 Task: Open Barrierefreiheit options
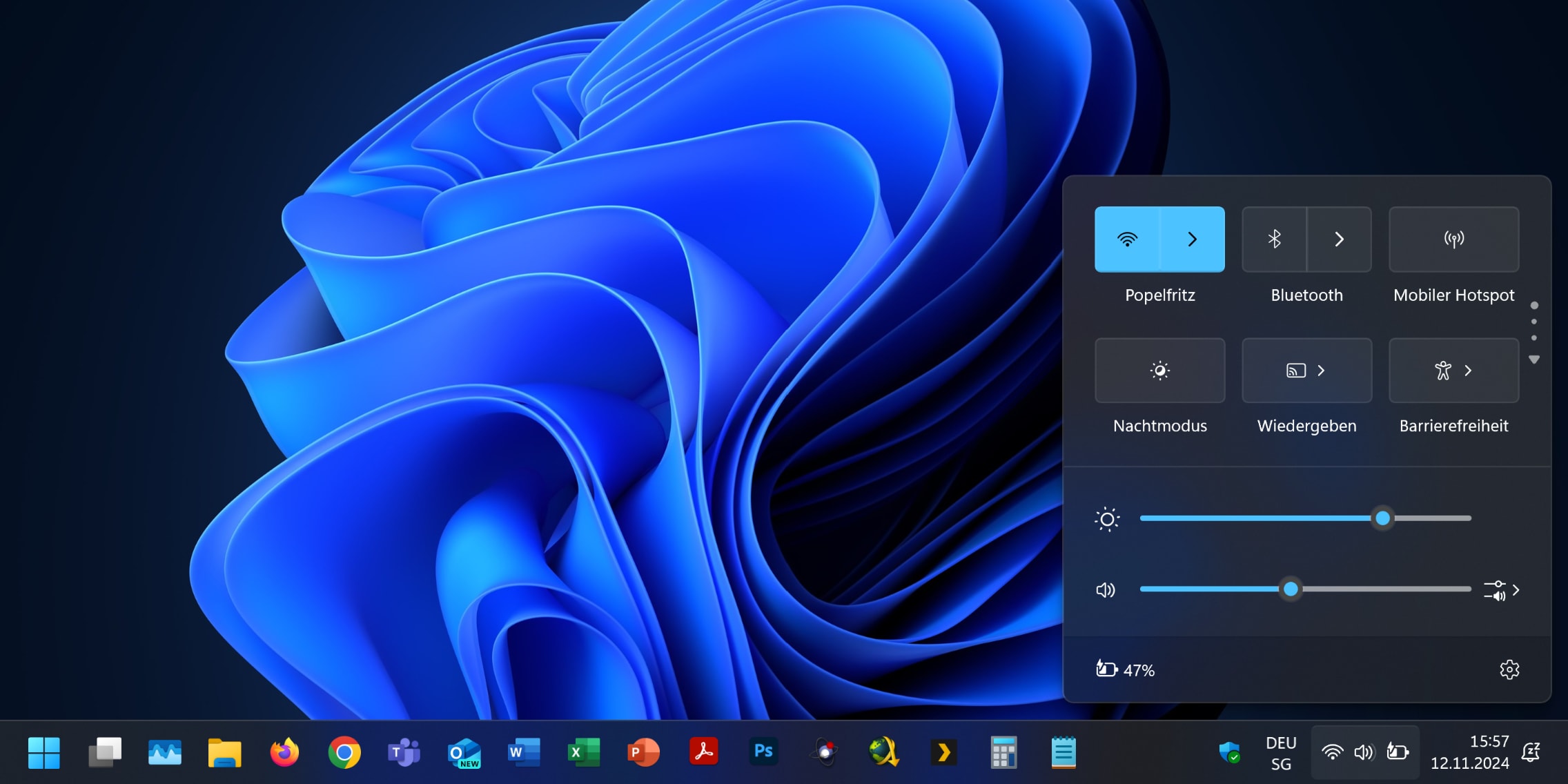(x=1453, y=371)
